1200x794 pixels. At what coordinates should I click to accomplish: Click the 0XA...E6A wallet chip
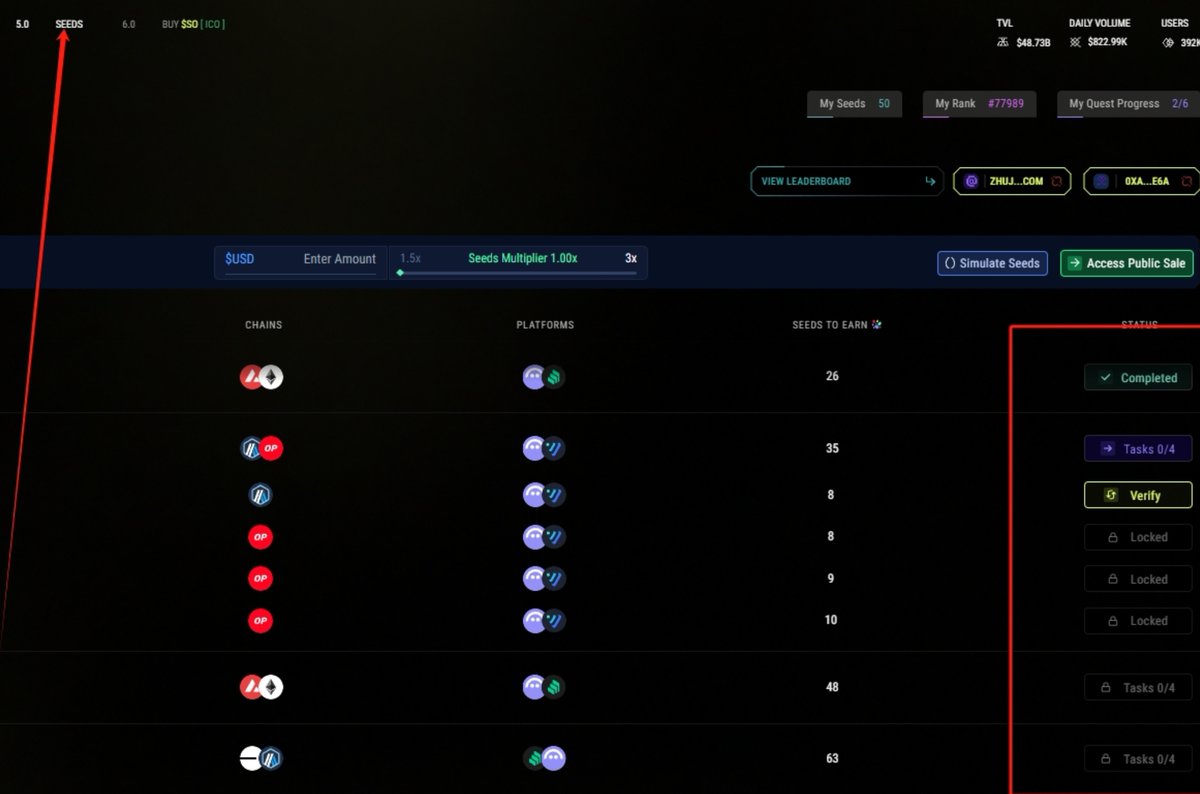[1141, 181]
